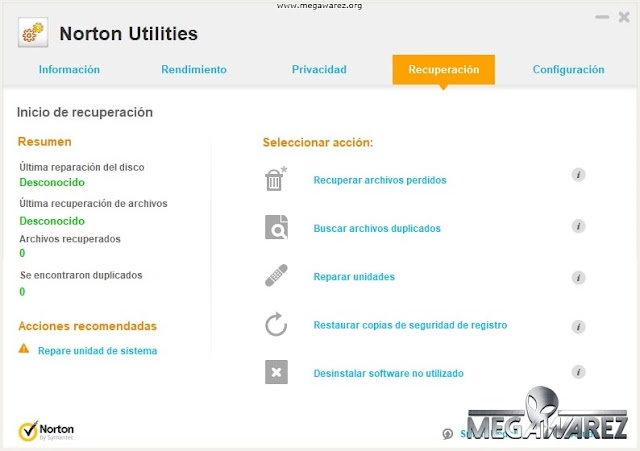640x451 pixels.
Task: Show info for Restaurar copias de seguridad
Action: [x=578, y=327]
